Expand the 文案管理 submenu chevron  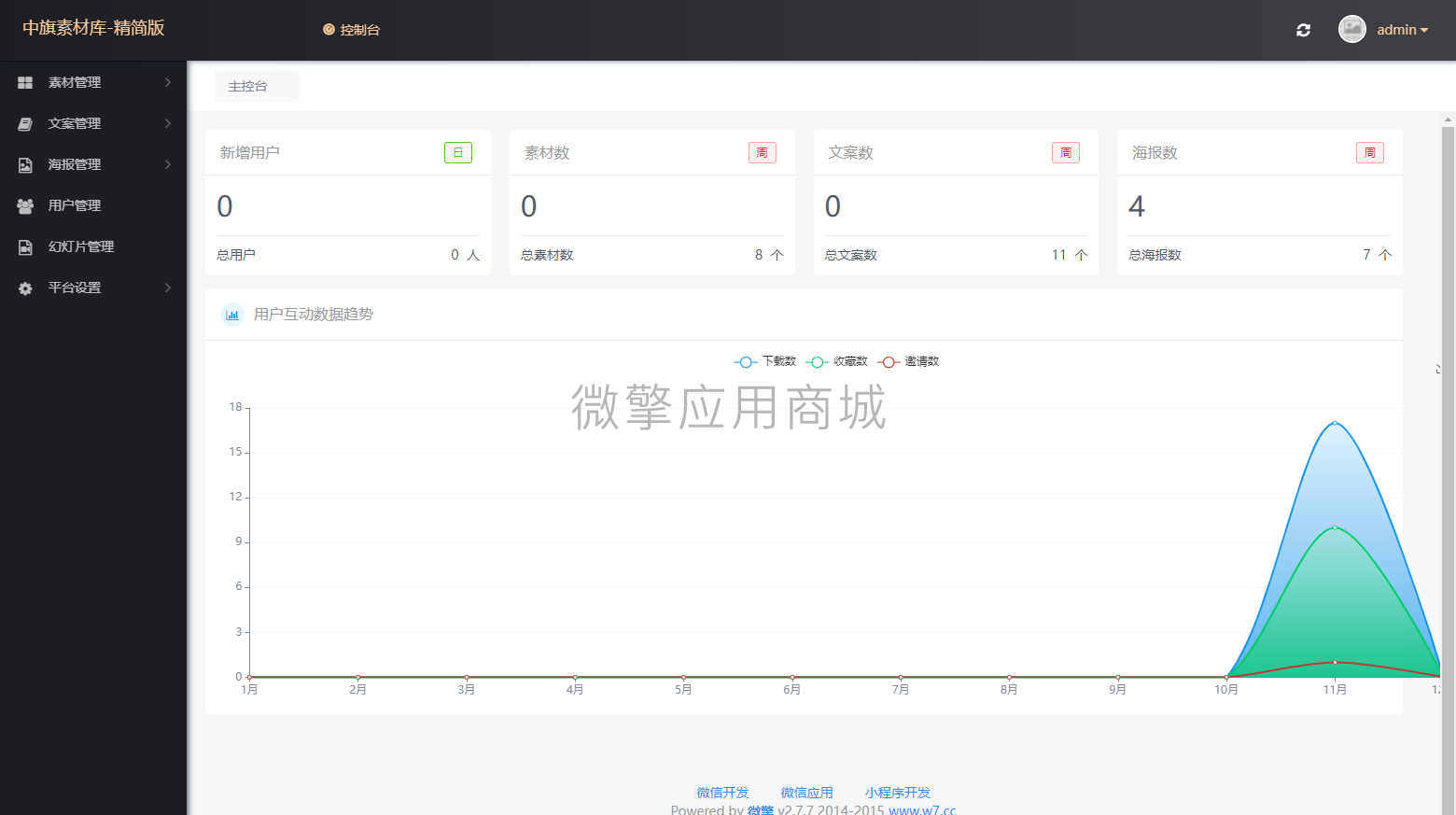coord(168,123)
